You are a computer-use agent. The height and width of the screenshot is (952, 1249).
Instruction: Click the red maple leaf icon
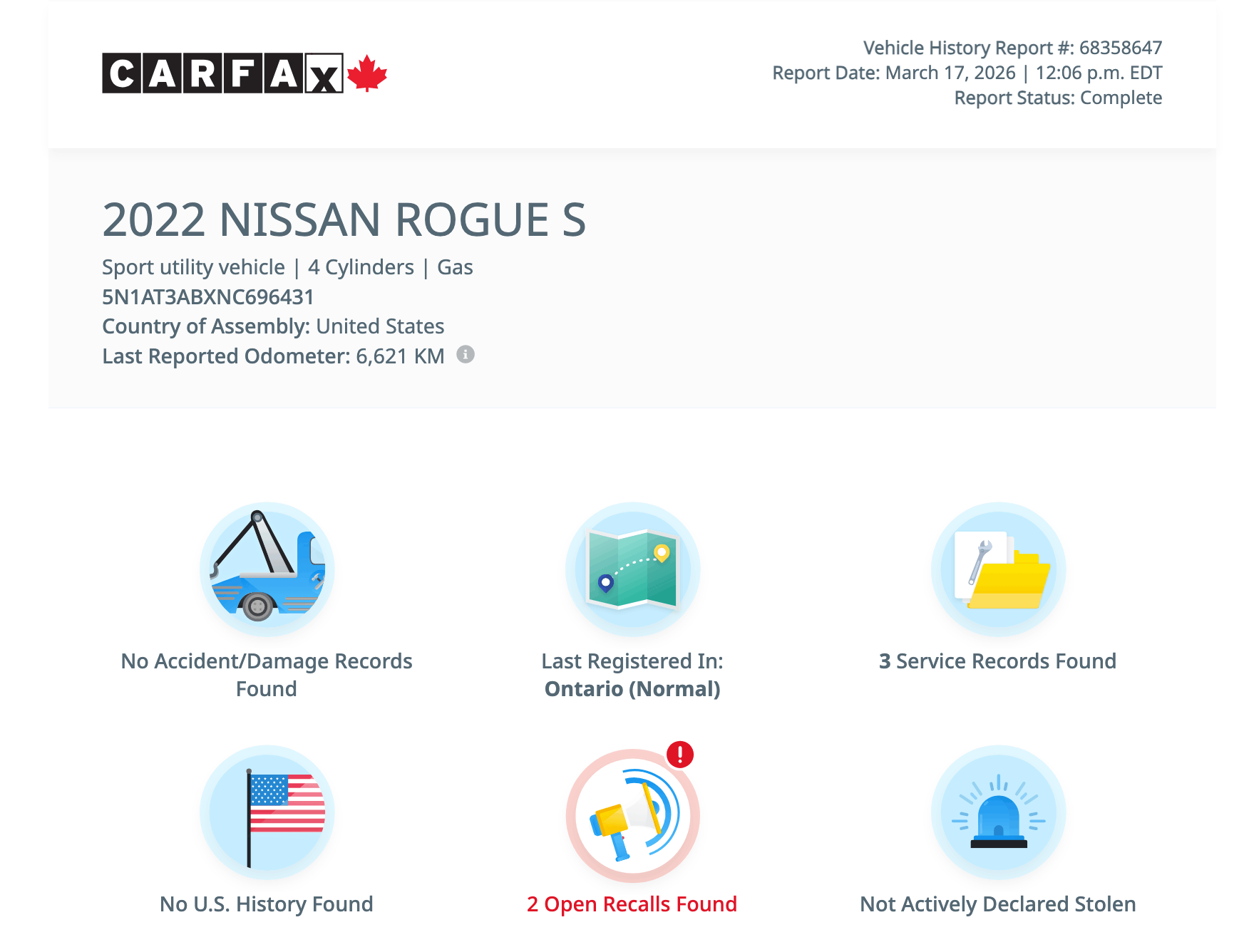click(x=367, y=73)
